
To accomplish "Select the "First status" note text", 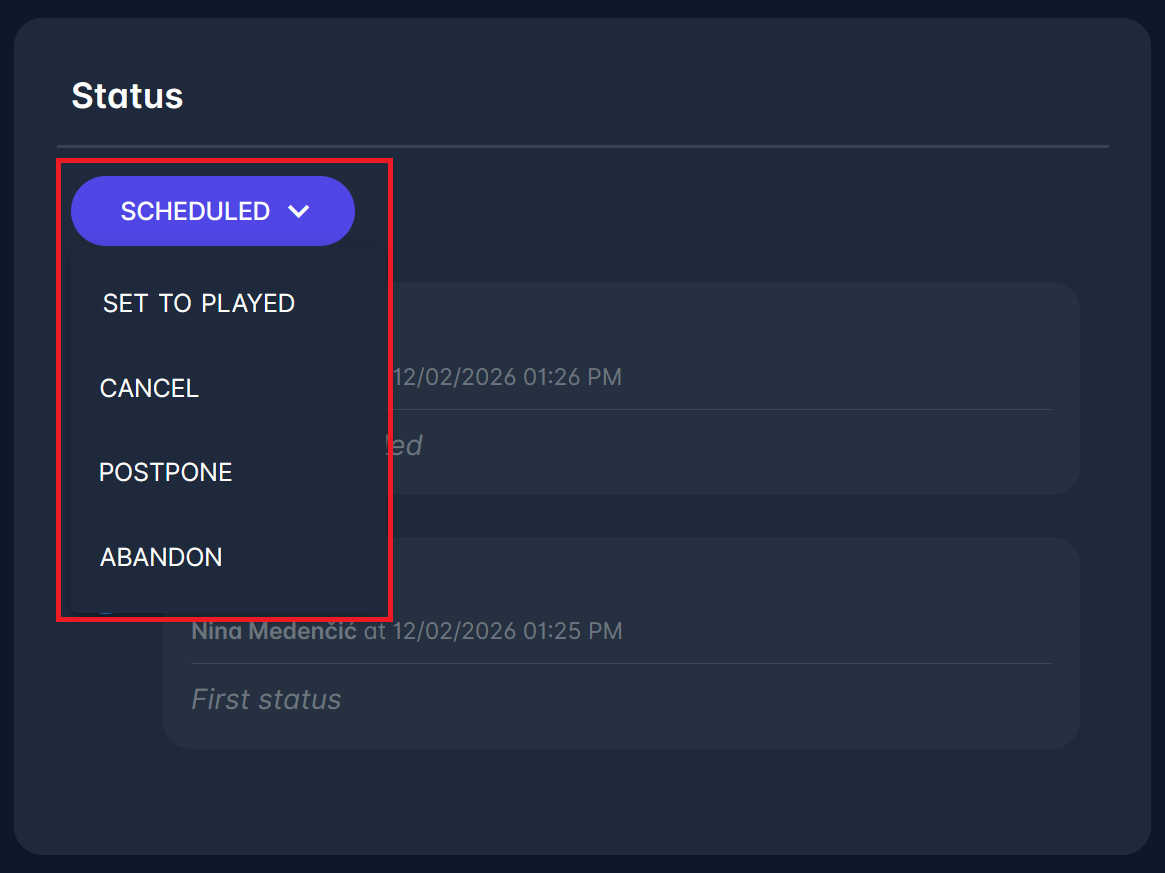I will click(x=266, y=699).
